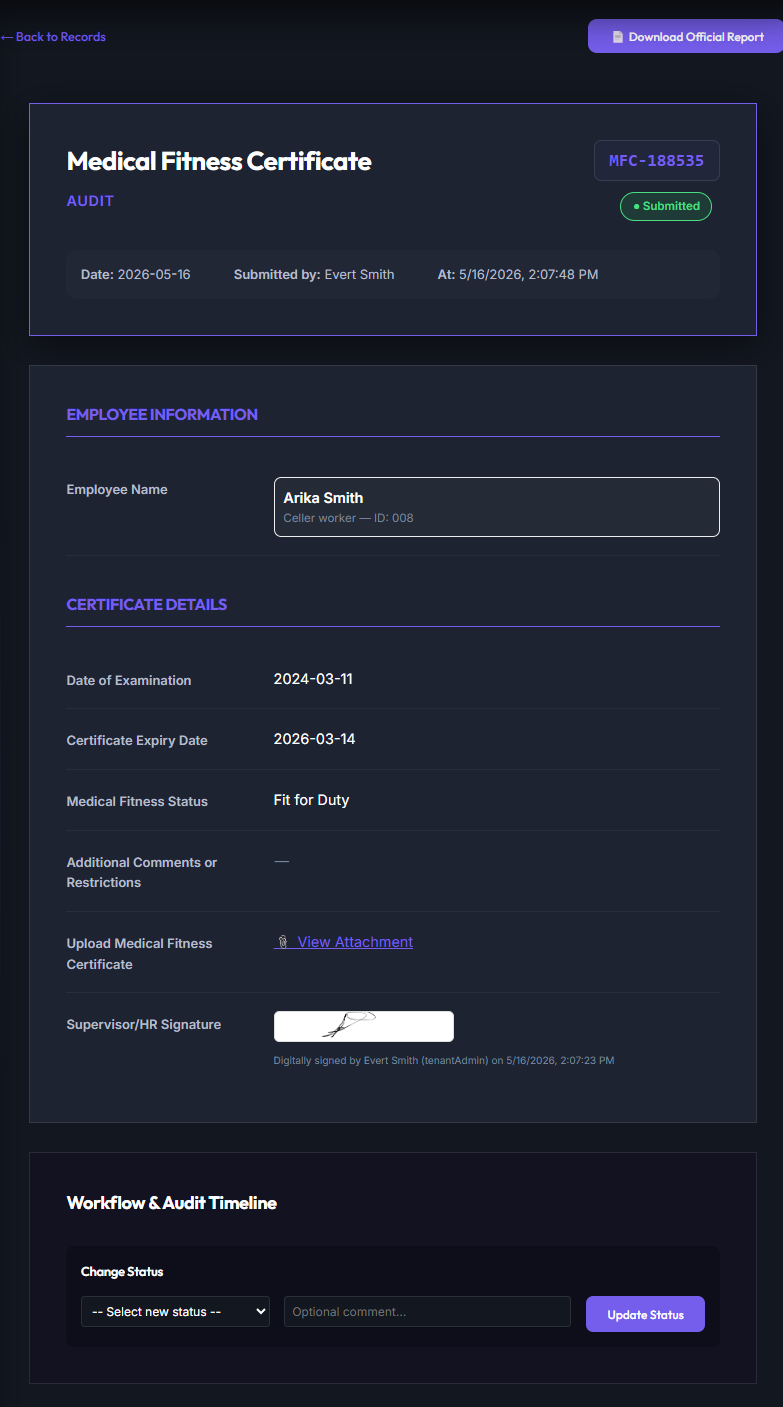Select the Arika Smith employee box
The height and width of the screenshot is (1407, 783).
tap(497, 507)
